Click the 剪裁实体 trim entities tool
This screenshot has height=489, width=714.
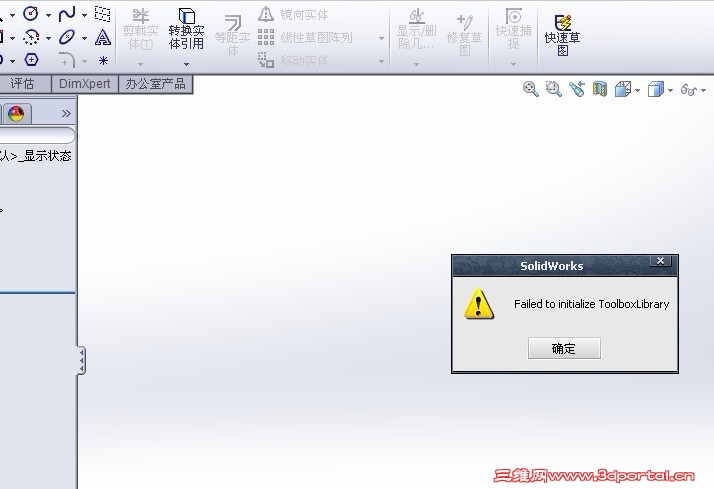coord(140,29)
